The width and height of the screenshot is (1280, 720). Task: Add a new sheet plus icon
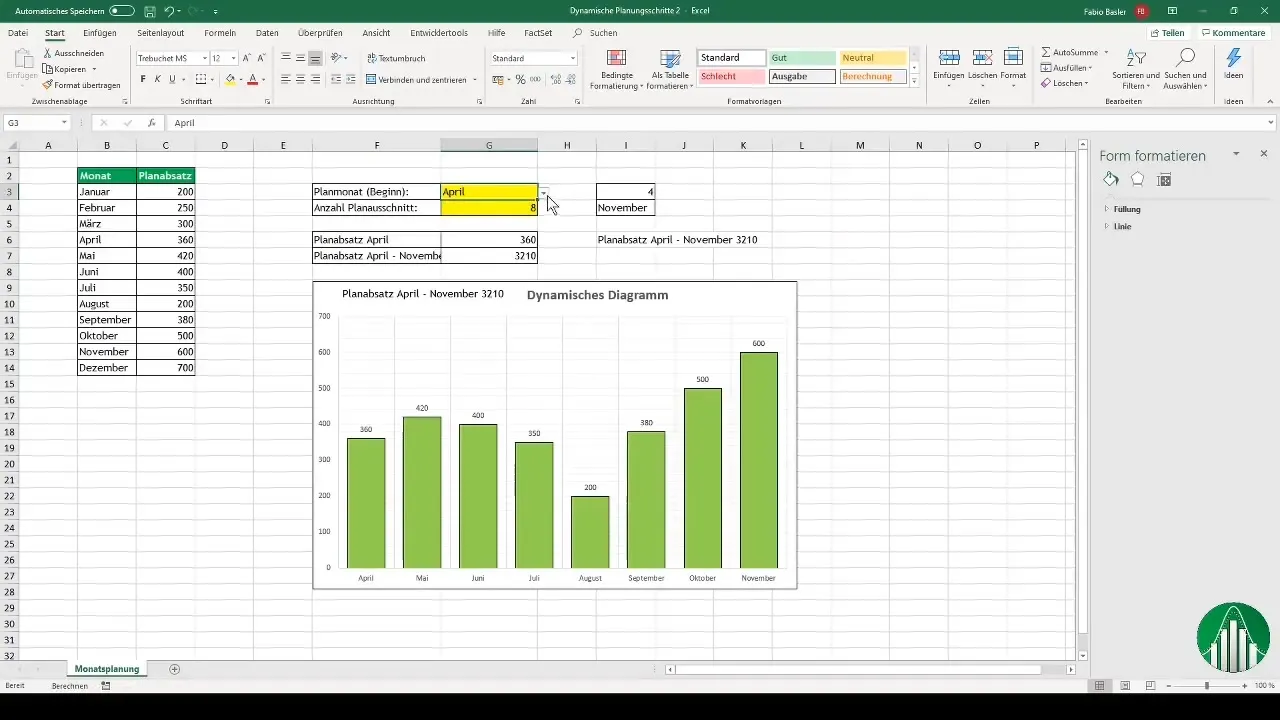tap(175, 668)
